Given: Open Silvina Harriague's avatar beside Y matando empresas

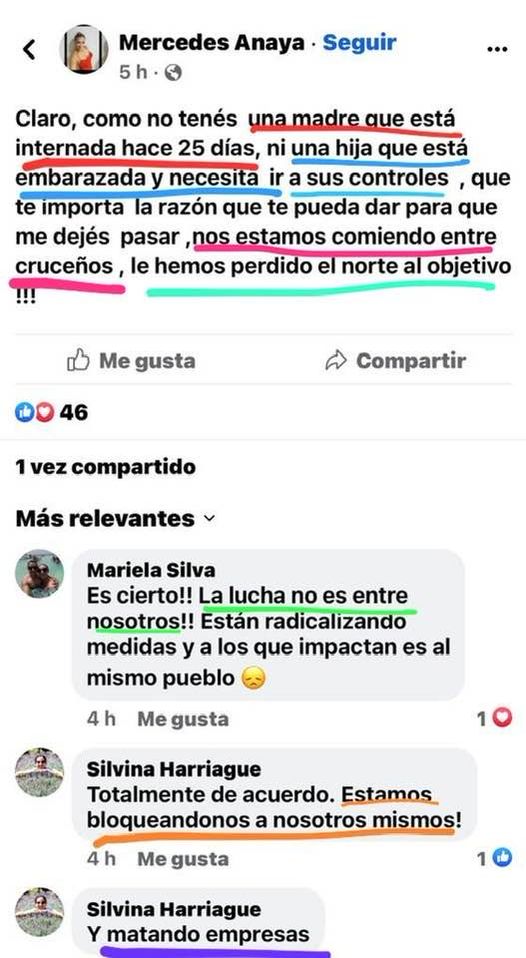Looking at the screenshot, I should pos(39,912).
